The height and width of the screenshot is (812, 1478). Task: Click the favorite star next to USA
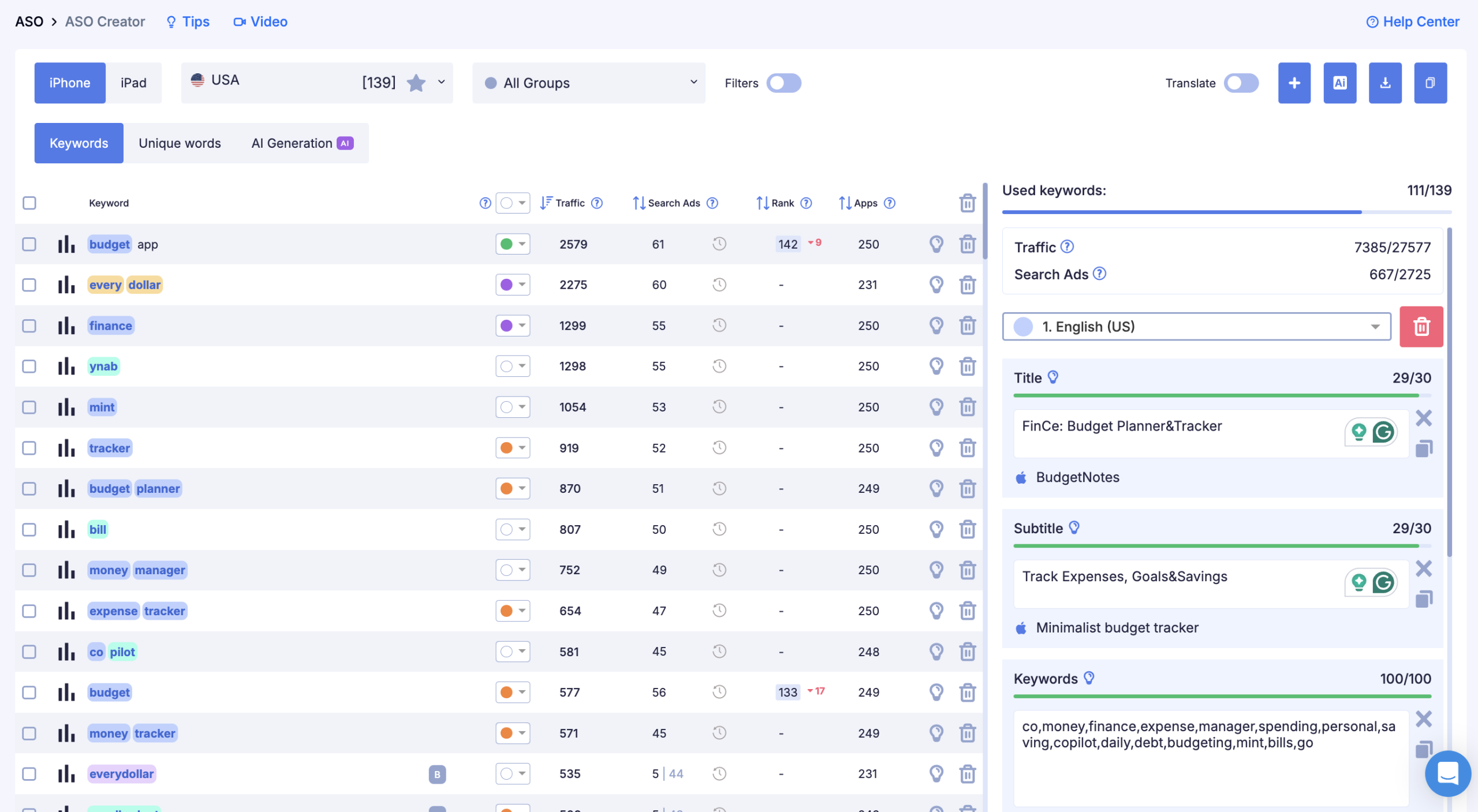(x=416, y=83)
